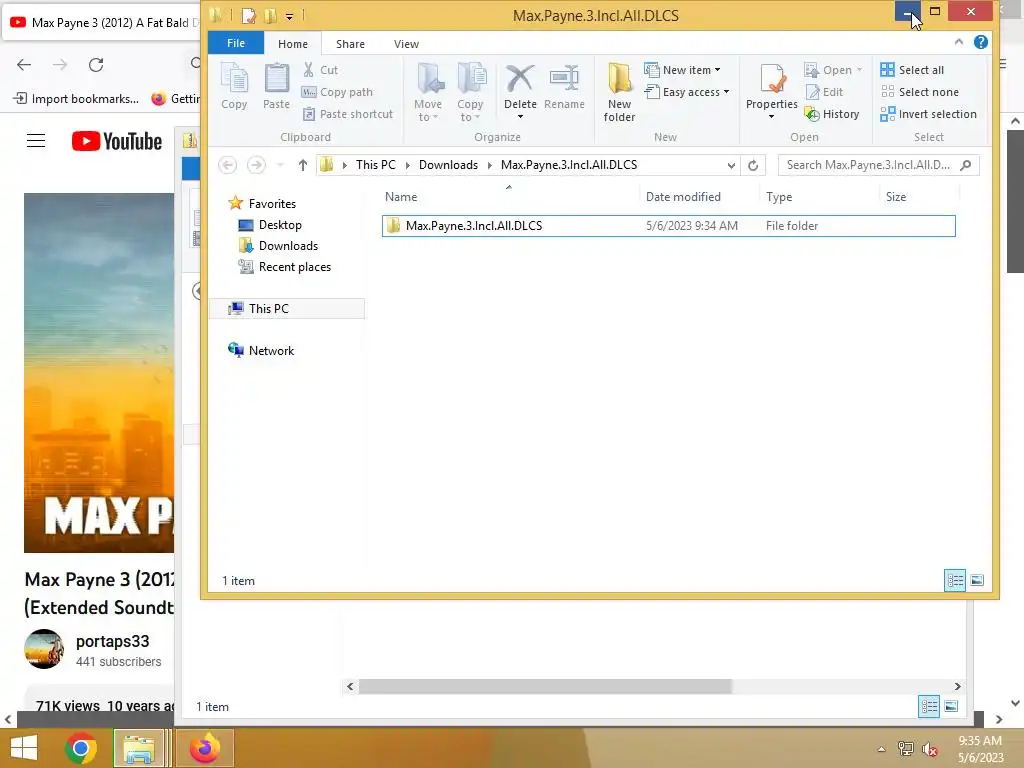Open file History
Viewport: 1024px width, 768px height.
coord(832,114)
